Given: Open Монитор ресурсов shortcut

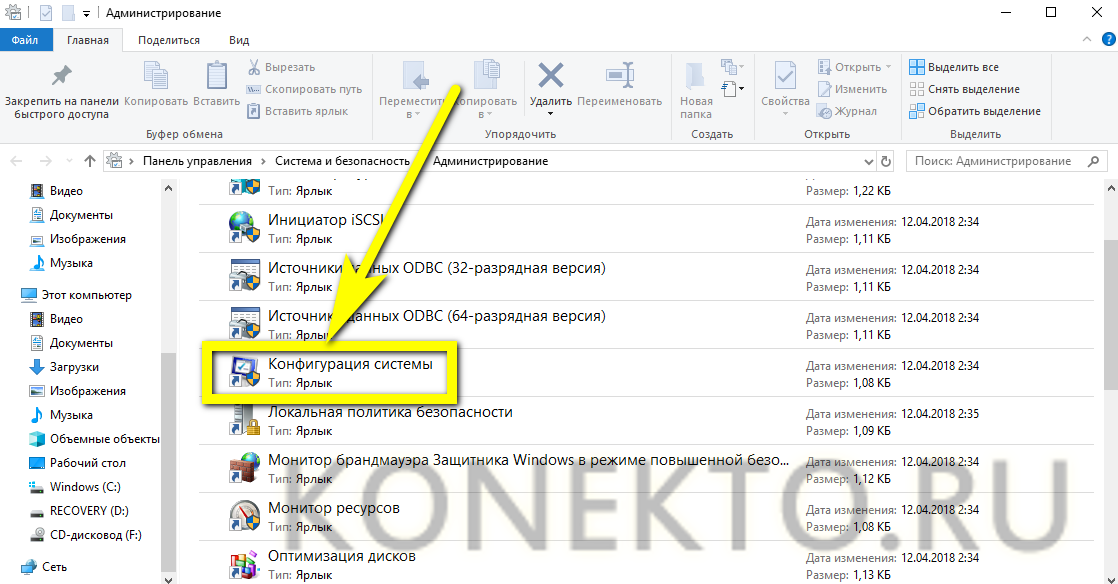Looking at the screenshot, I should click(x=333, y=509).
